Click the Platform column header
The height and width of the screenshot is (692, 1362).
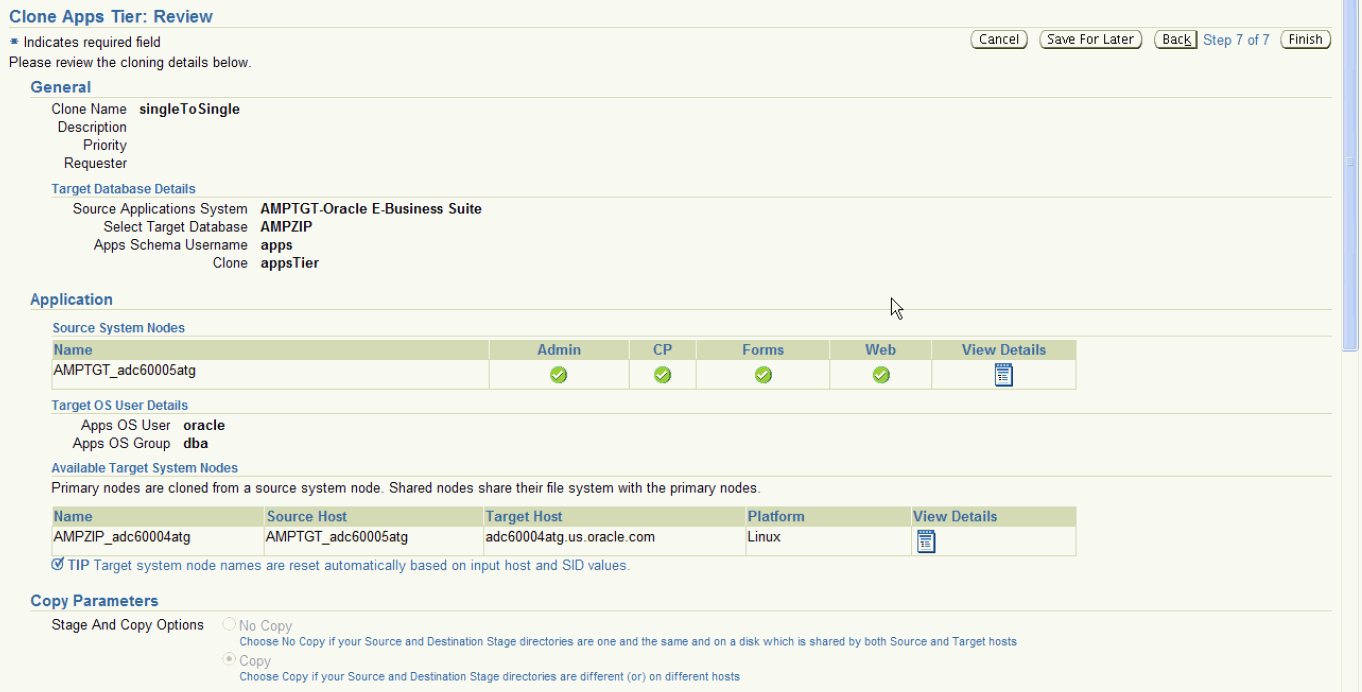click(x=774, y=517)
